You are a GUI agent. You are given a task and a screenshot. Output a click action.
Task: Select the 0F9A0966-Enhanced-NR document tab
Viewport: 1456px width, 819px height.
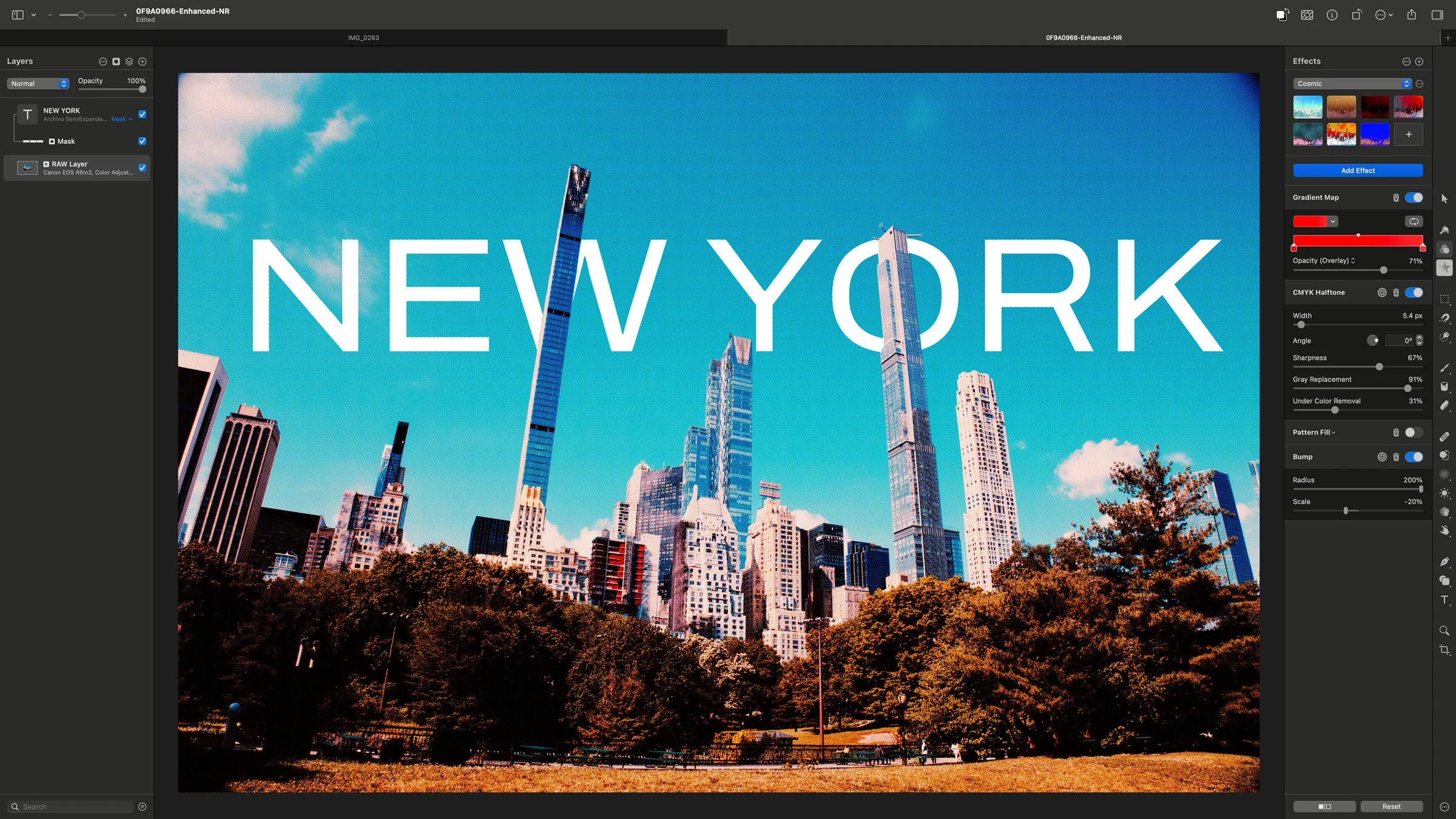1084,38
